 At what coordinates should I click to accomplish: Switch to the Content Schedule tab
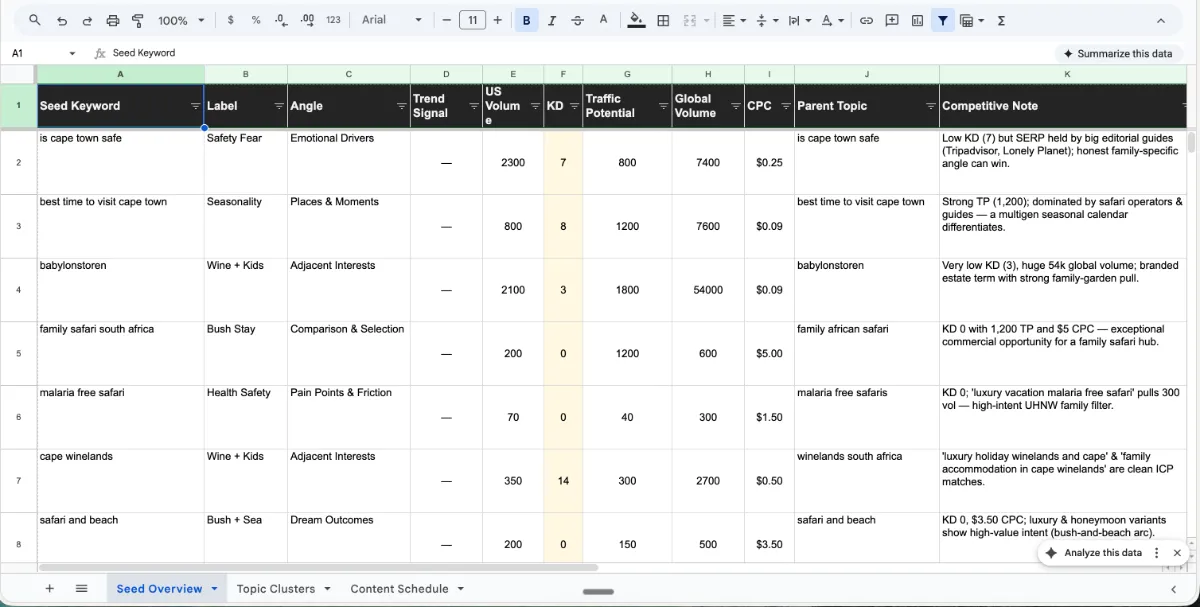click(x=399, y=589)
